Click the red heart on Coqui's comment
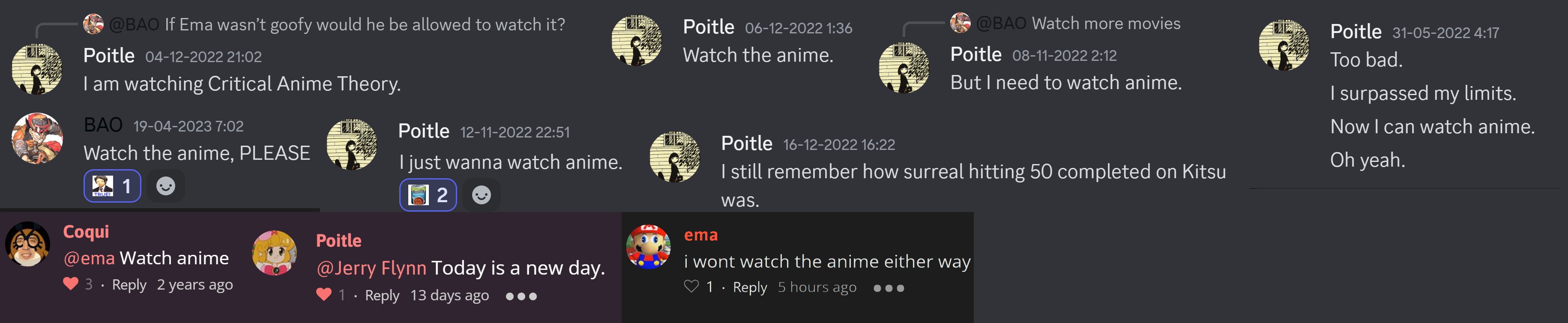This screenshot has height=323, width=1568. click(71, 284)
